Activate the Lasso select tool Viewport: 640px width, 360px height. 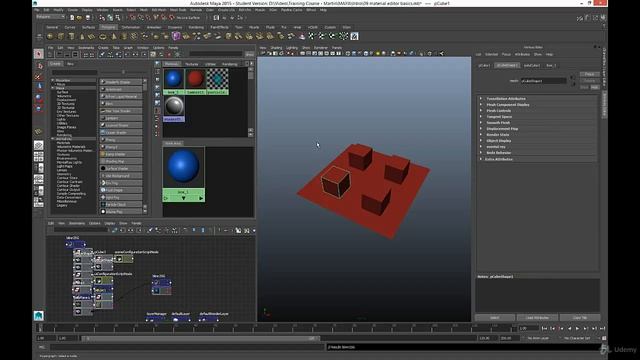pos(39,66)
